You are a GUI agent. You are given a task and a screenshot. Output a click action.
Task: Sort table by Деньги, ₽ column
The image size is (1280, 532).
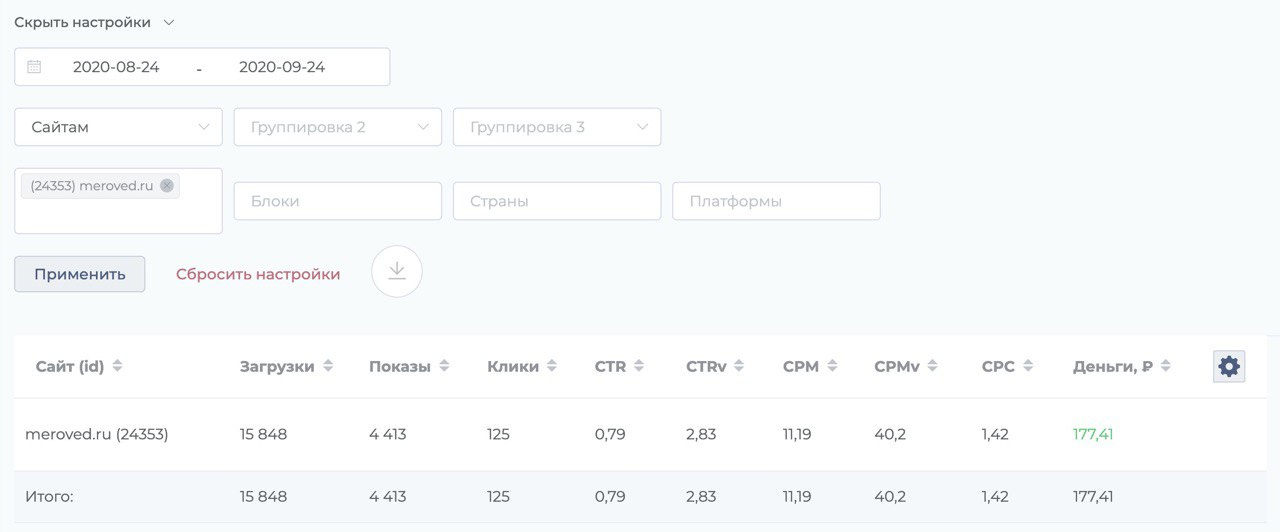tap(1166, 367)
